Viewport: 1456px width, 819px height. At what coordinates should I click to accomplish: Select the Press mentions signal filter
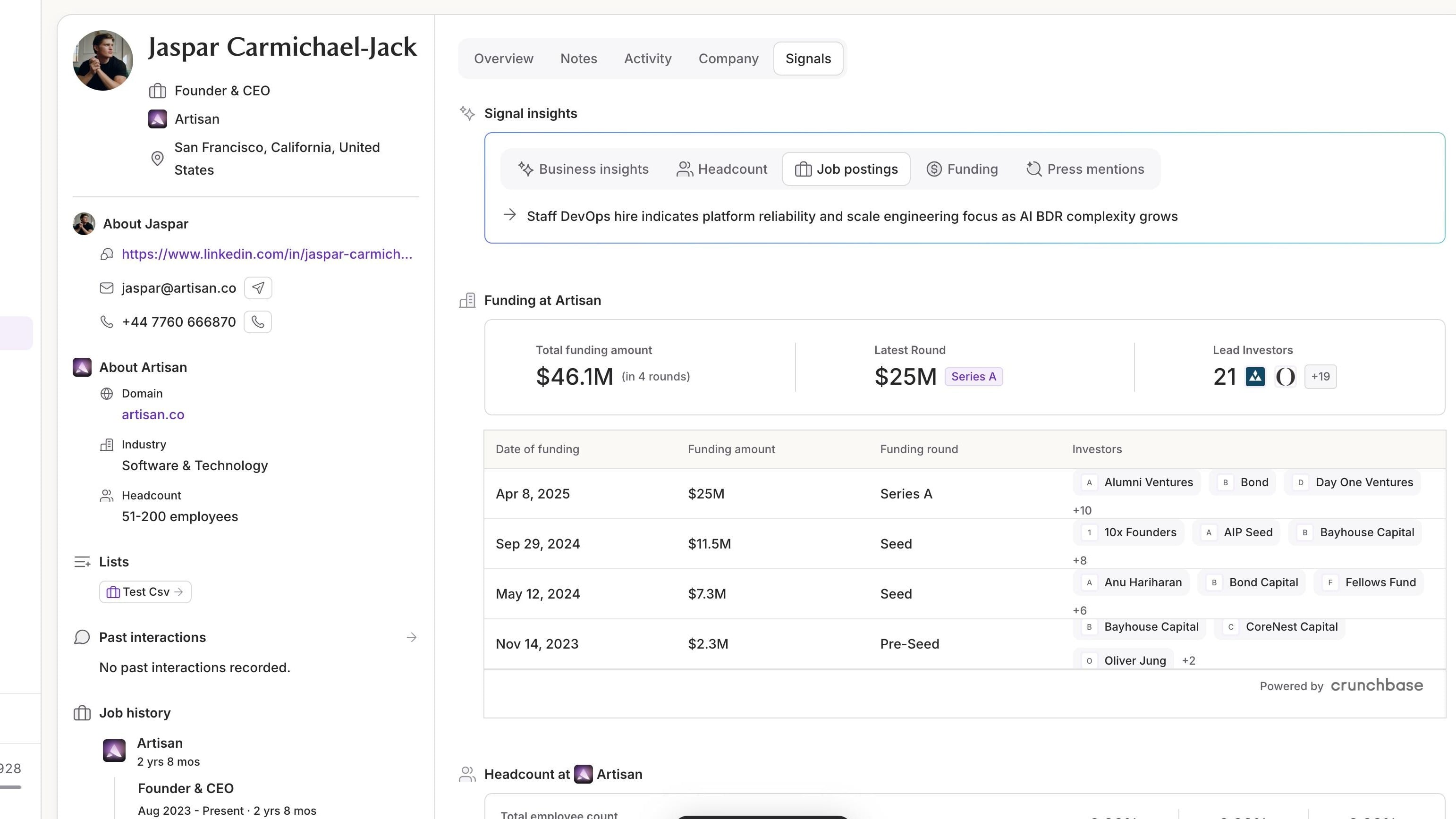coord(1085,169)
